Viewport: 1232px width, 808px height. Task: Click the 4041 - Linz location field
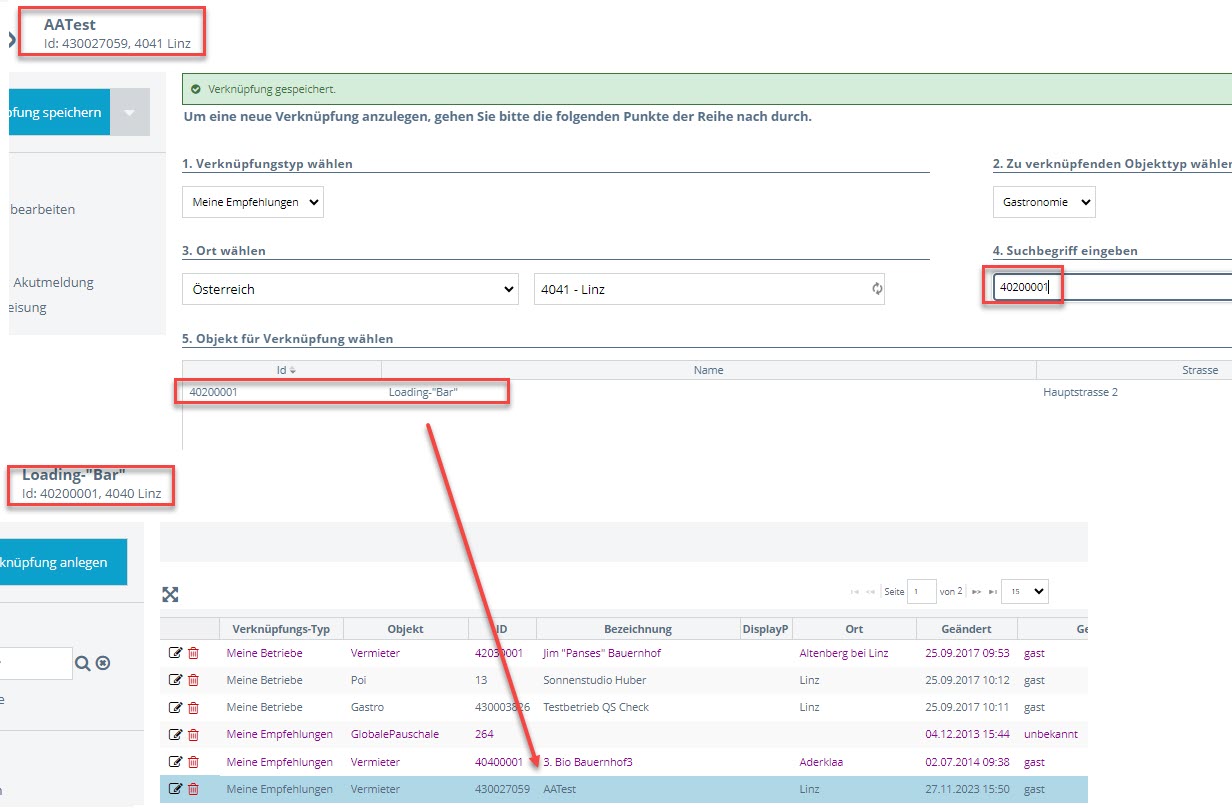click(x=709, y=289)
